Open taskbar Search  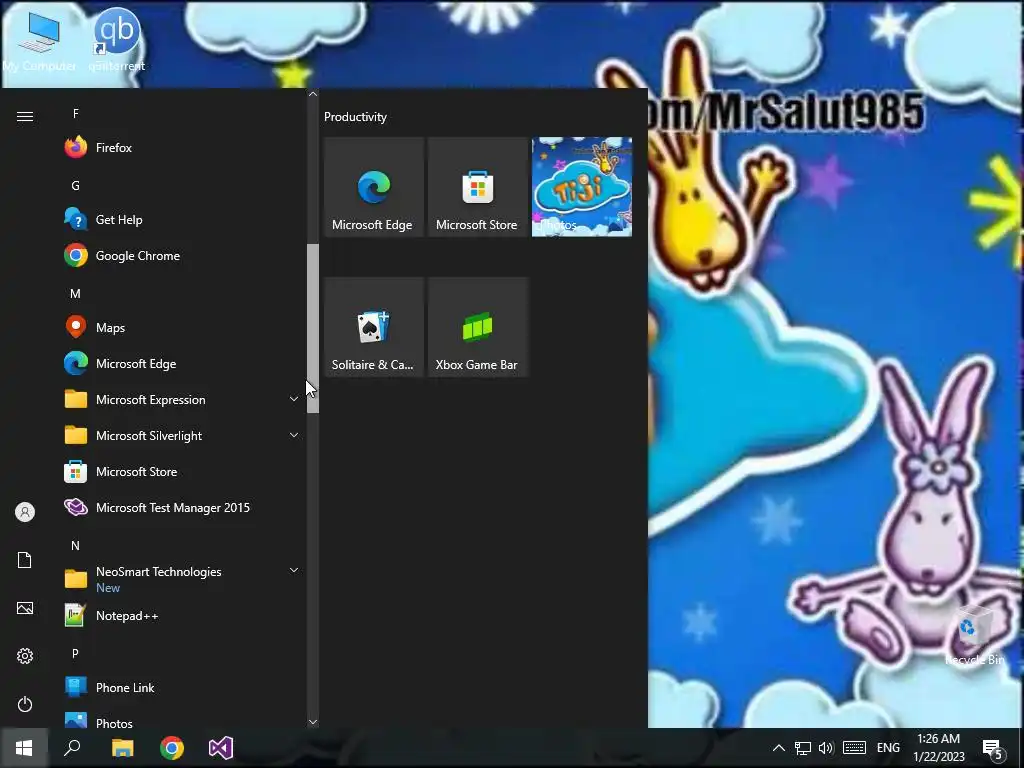(72, 748)
